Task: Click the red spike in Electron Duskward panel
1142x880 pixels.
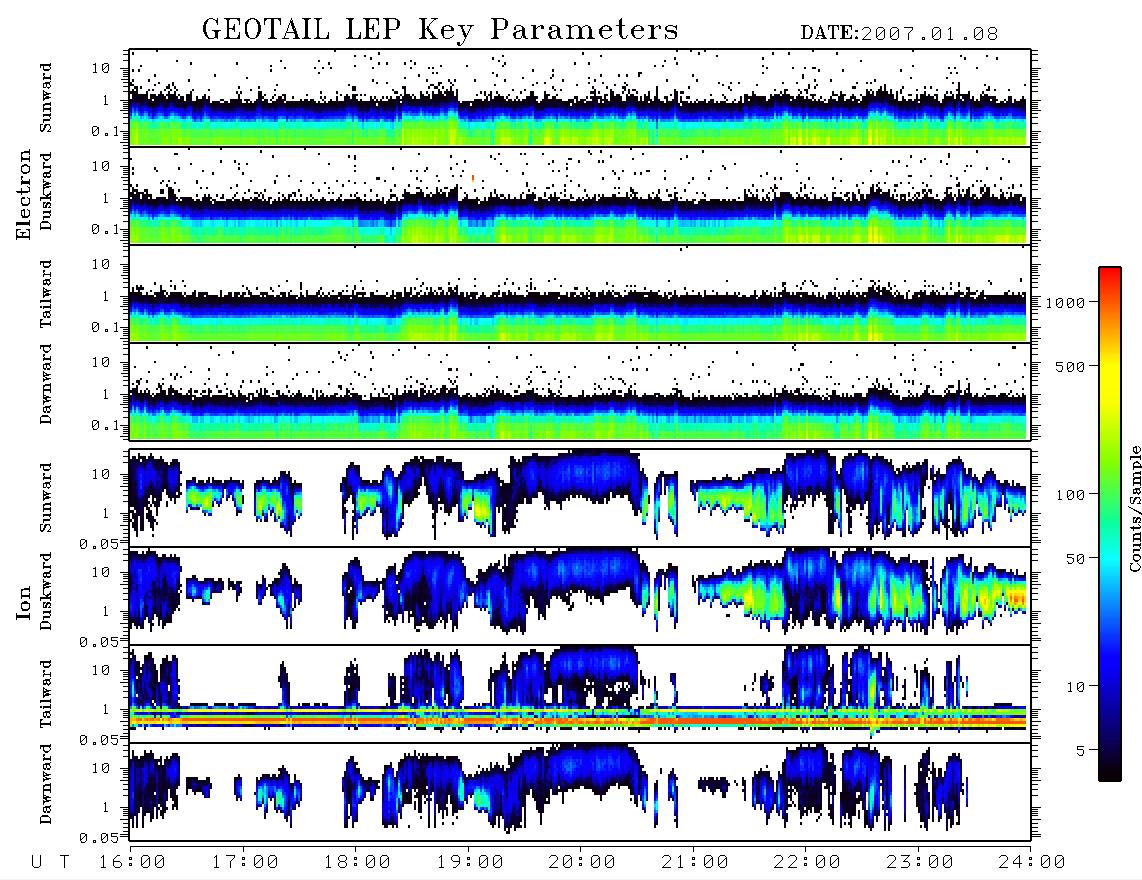Action: click(473, 177)
